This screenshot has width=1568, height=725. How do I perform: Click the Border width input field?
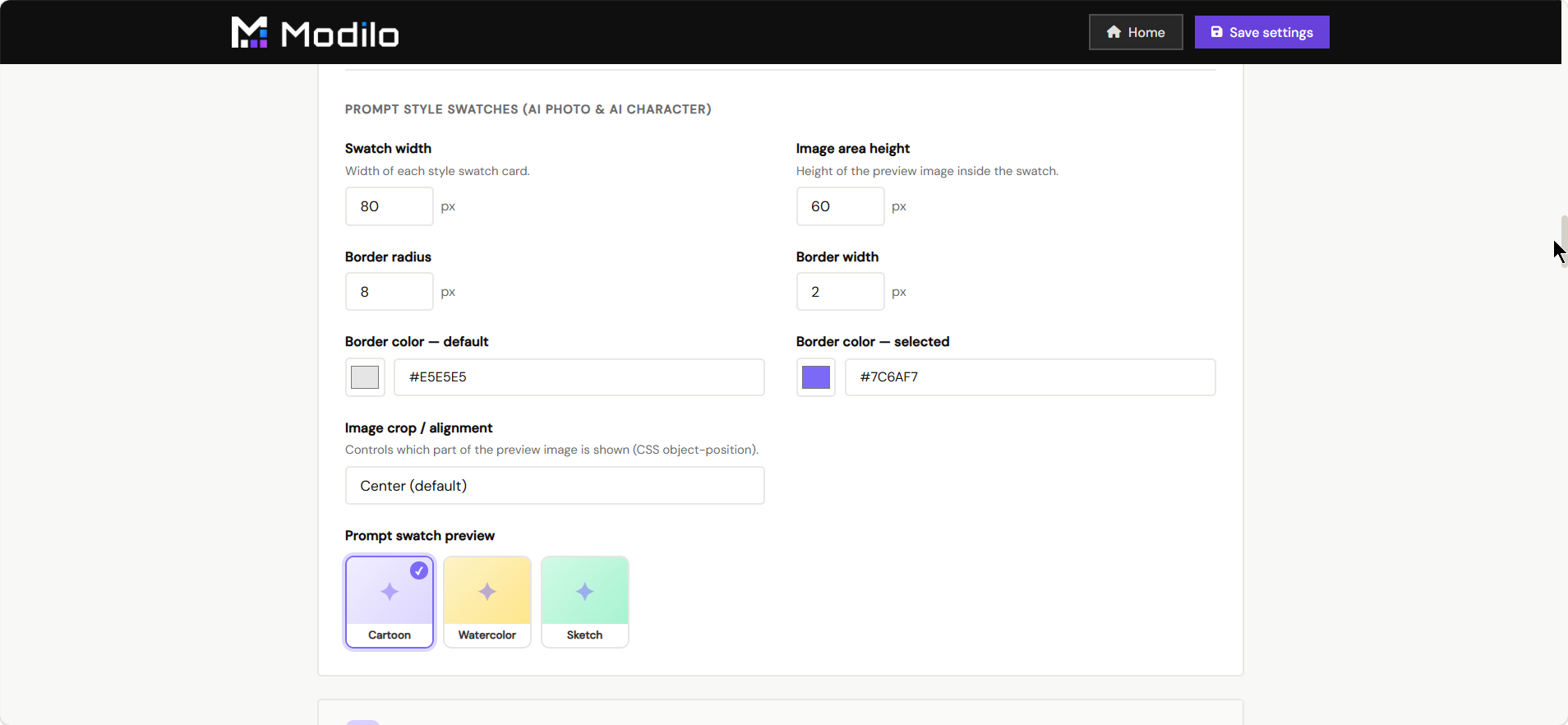tap(840, 292)
